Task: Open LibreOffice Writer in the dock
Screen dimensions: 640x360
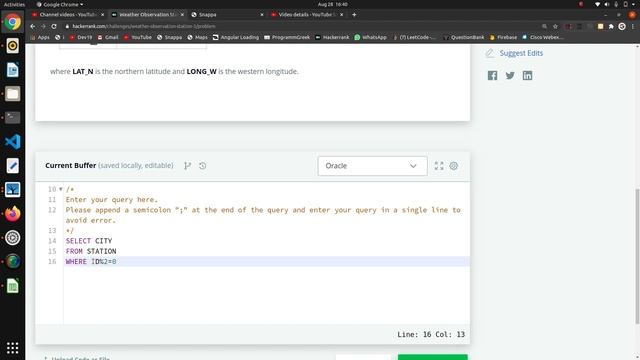Action: pos(12,70)
